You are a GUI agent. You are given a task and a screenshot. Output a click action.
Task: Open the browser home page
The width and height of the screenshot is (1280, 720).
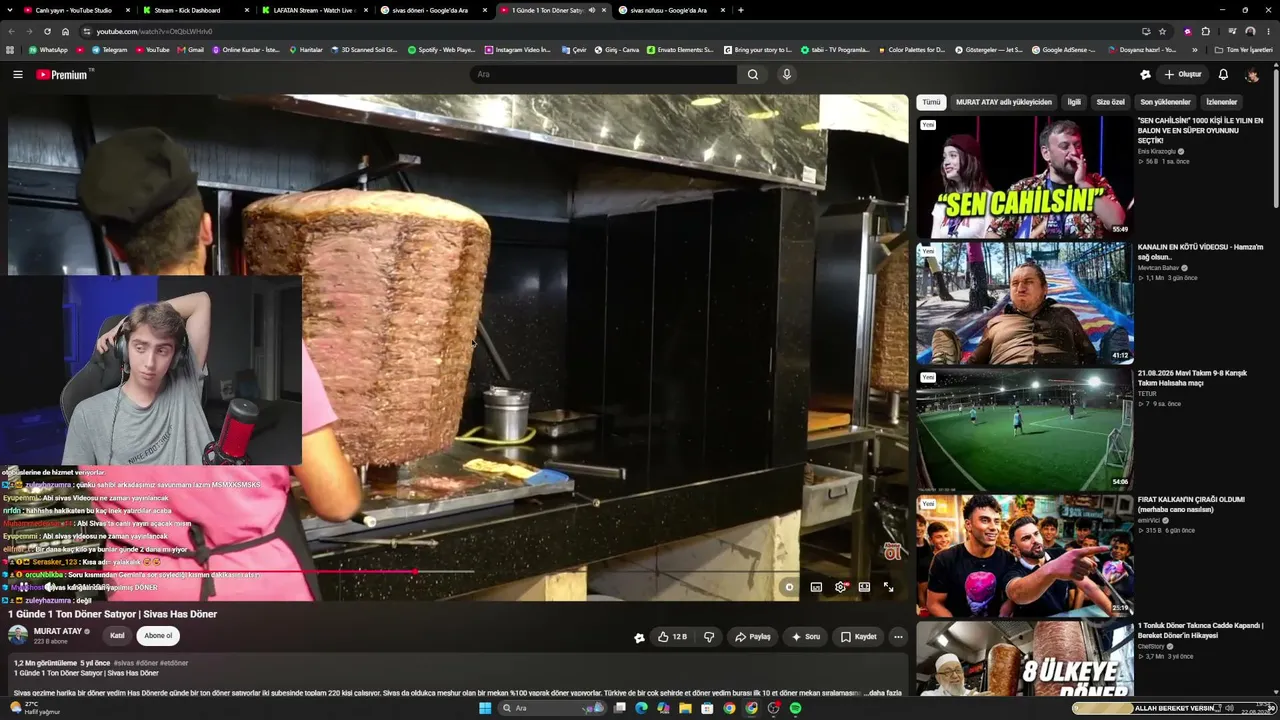point(65,31)
